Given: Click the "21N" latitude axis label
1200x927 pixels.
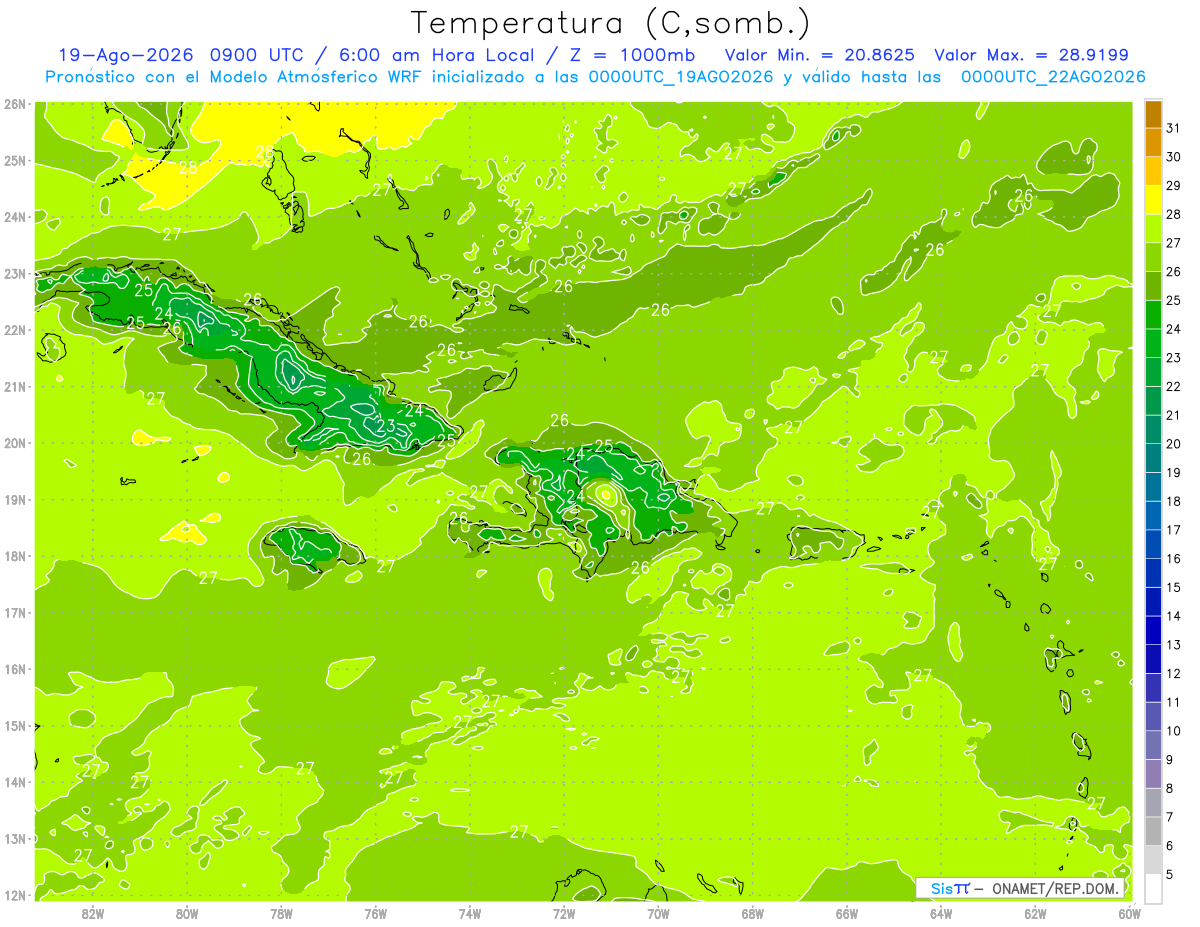Looking at the screenshot, I should (14, 386).
